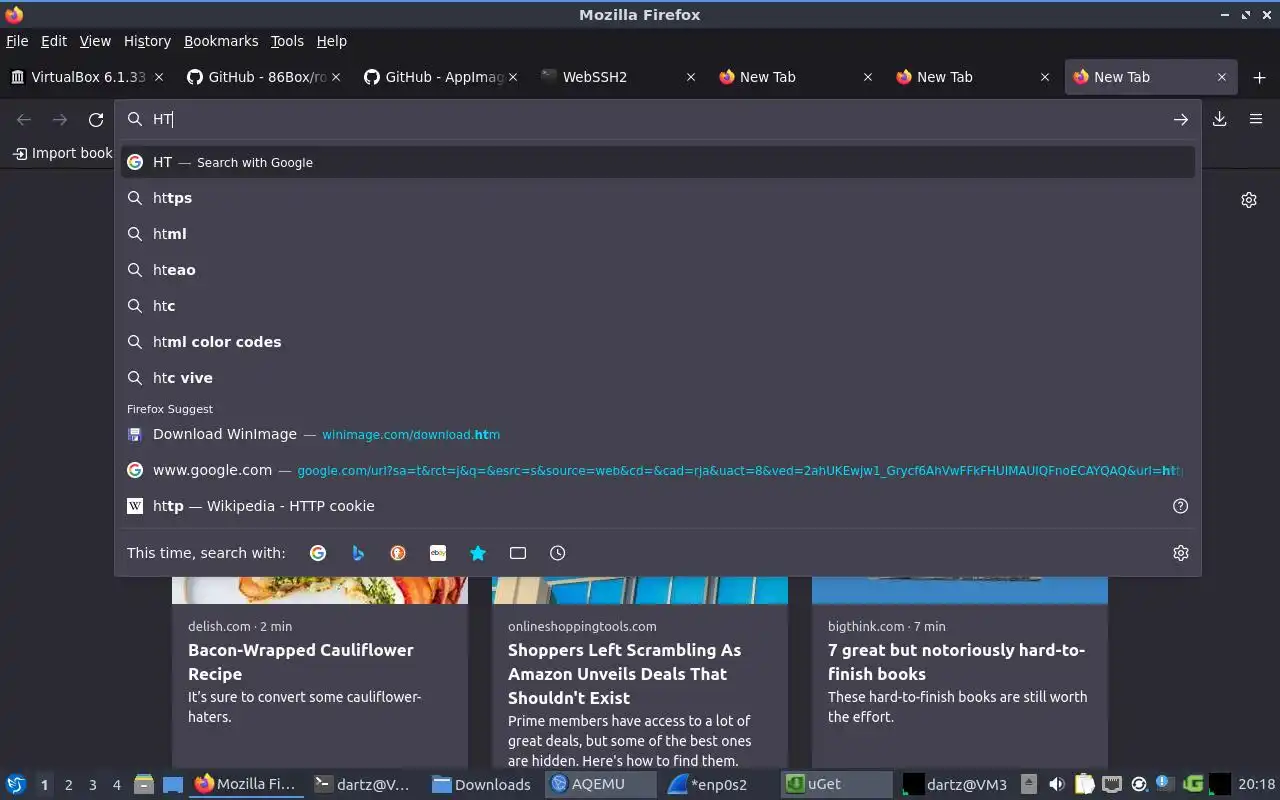The width and height of the screenshot is (1280, 800).
Task: Search this time with Google icon
Action: pos(318,553)
